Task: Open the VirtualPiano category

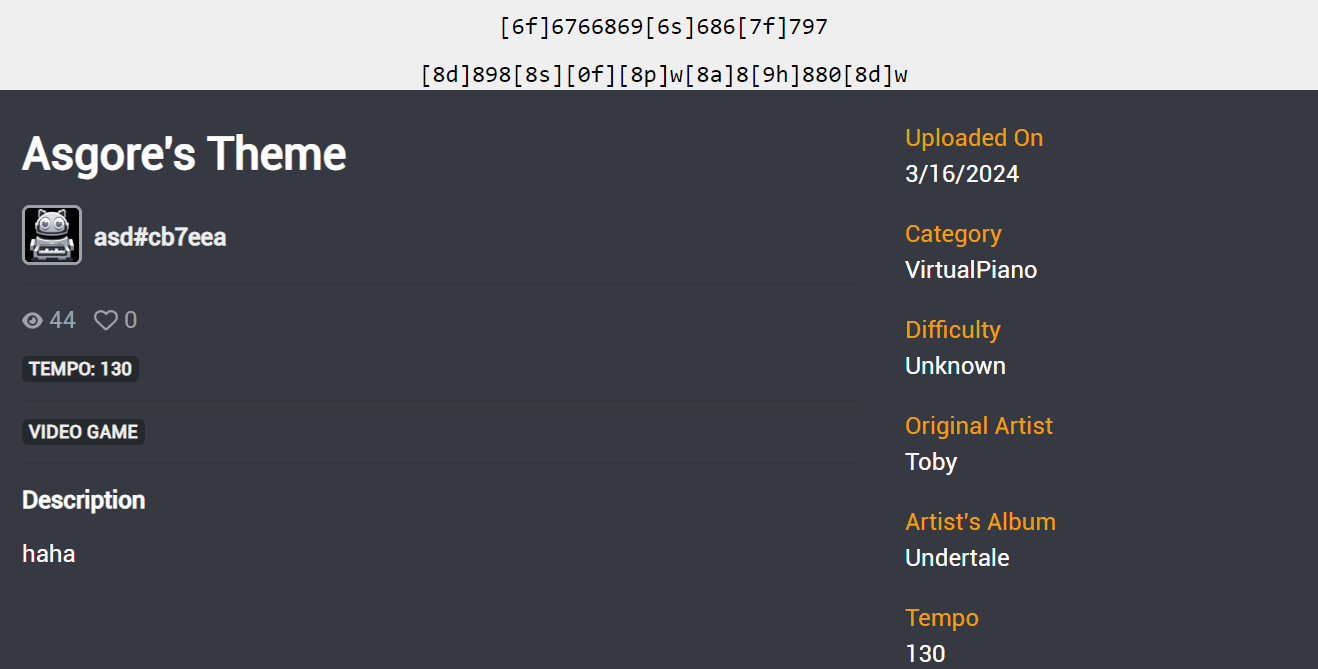Action: [x=971, y=270]
